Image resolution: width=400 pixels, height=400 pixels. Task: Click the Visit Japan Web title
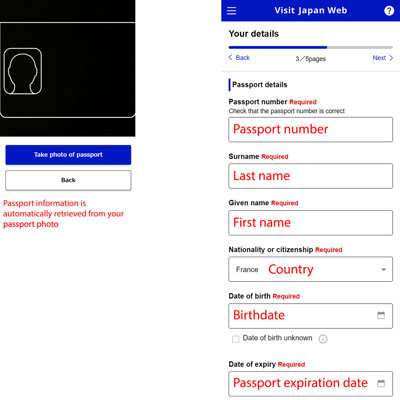click(311, 11)
